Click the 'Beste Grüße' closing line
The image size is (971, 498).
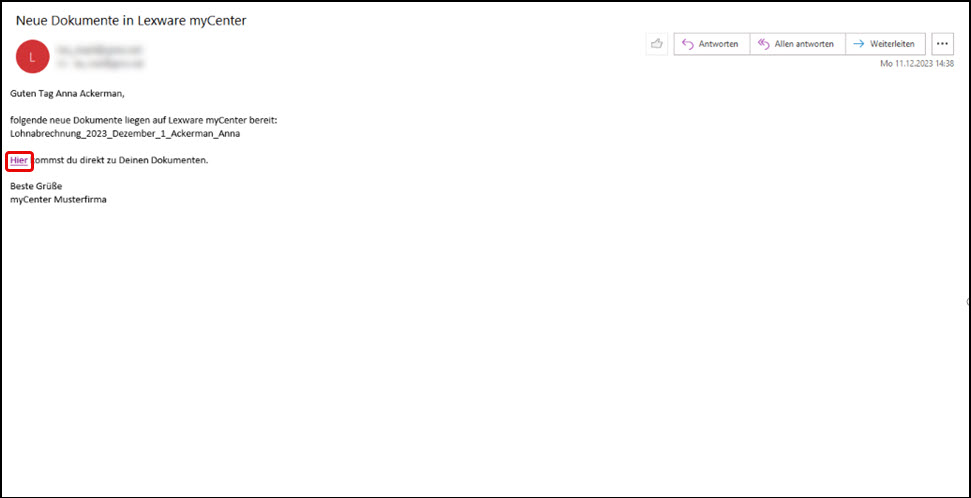point(36,186)
